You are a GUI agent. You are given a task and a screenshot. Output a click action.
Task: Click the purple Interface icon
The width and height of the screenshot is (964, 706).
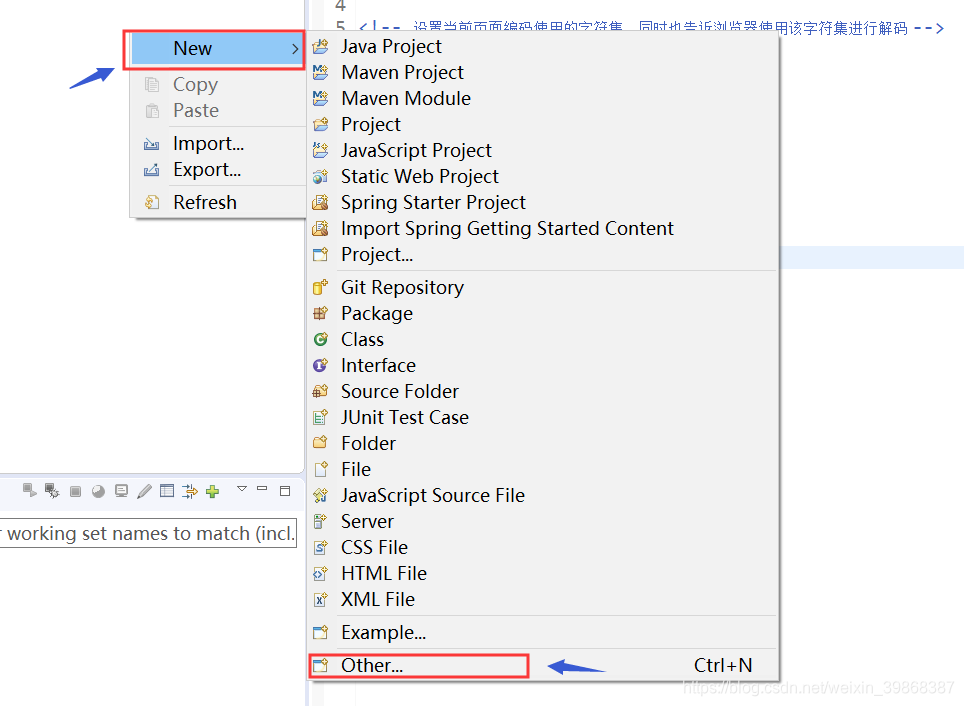click(x=320, y=365)
